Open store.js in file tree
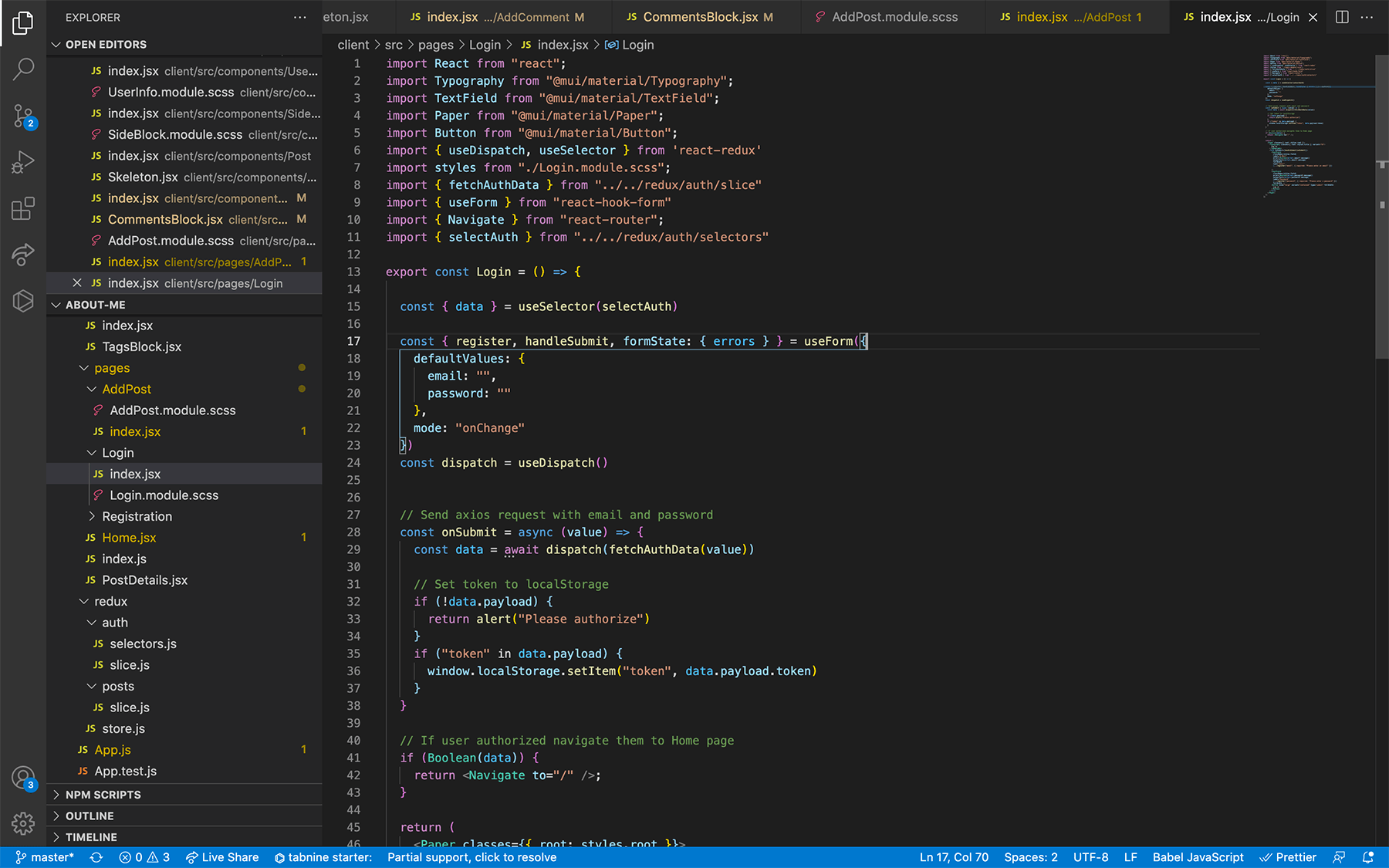The image size is (1389, 868). pyautogui.click(x=184, y=728)
